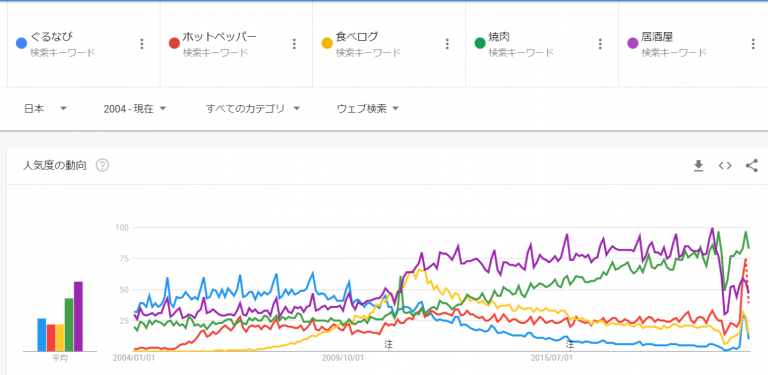This screenshot has height=375, width=768.
Task: Share the 人気度の動向 chart
Action: 752,166
